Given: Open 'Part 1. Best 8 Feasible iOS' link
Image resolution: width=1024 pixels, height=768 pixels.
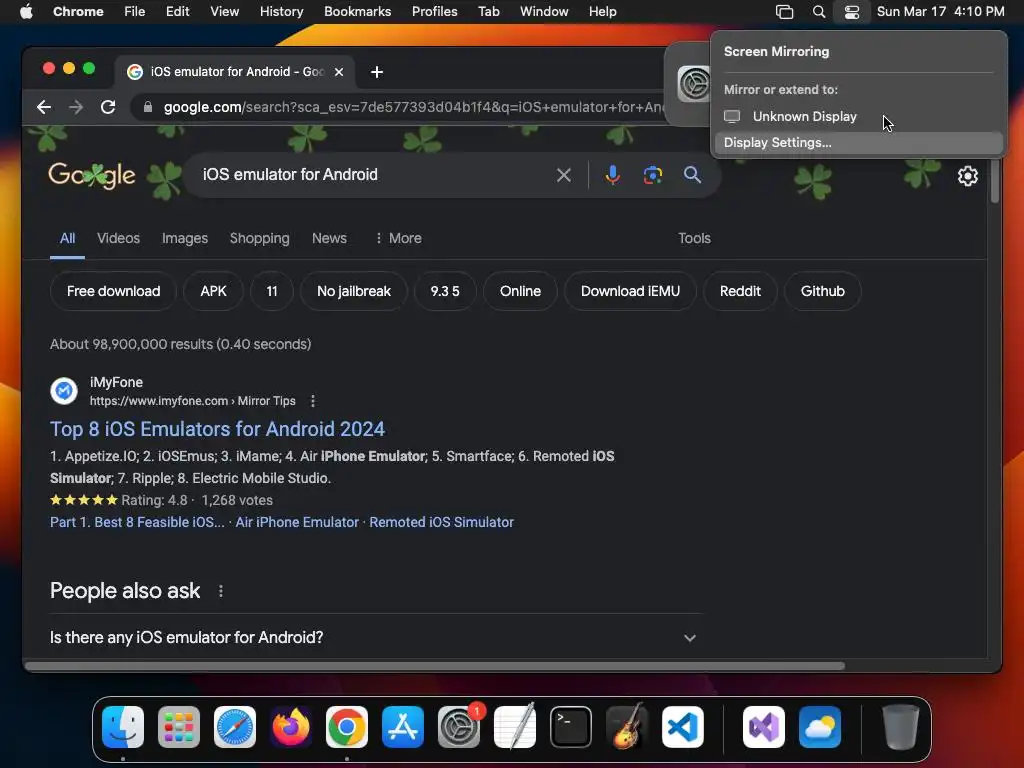Looking at the screenshot, I should pyautogui.click(x=137, y=522).
